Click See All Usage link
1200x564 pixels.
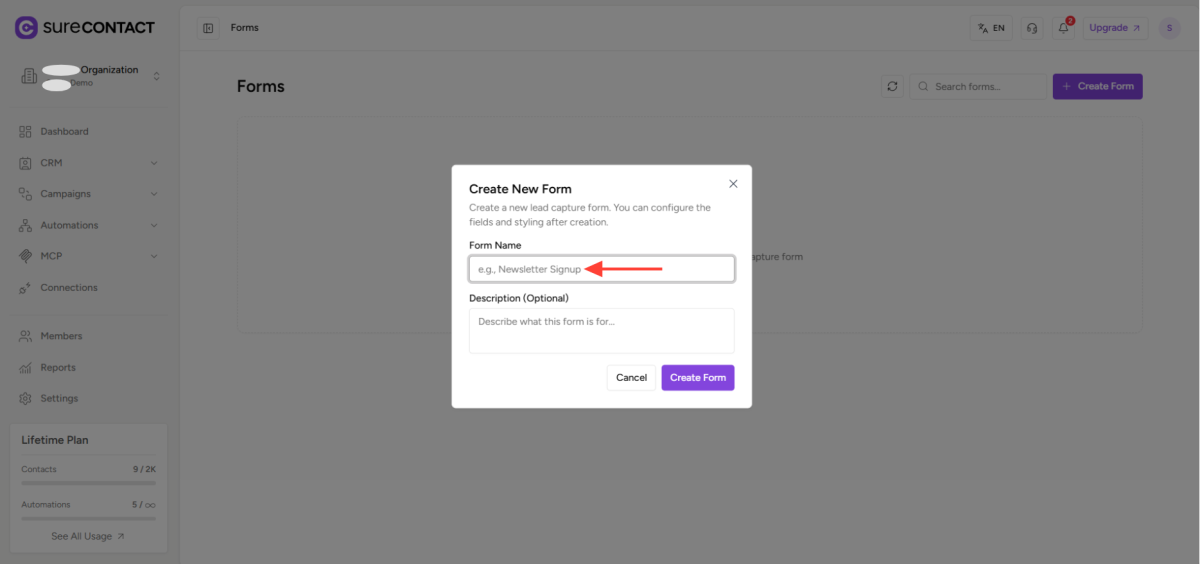88,536
